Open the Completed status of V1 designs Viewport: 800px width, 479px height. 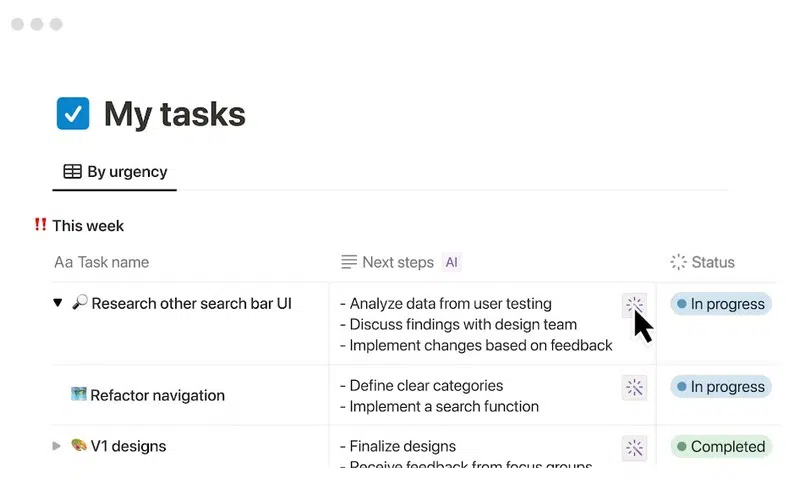pos(720,447)
